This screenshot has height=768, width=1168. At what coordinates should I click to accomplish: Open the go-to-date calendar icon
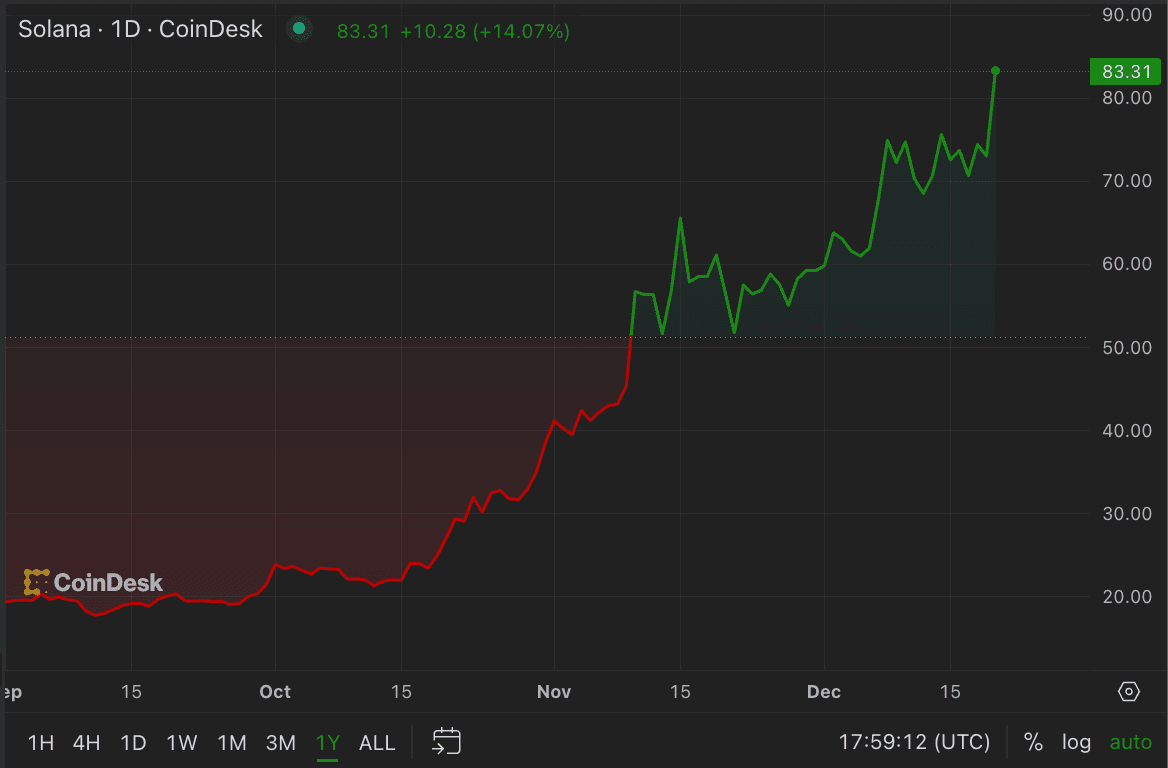click(x=446, y=742)
